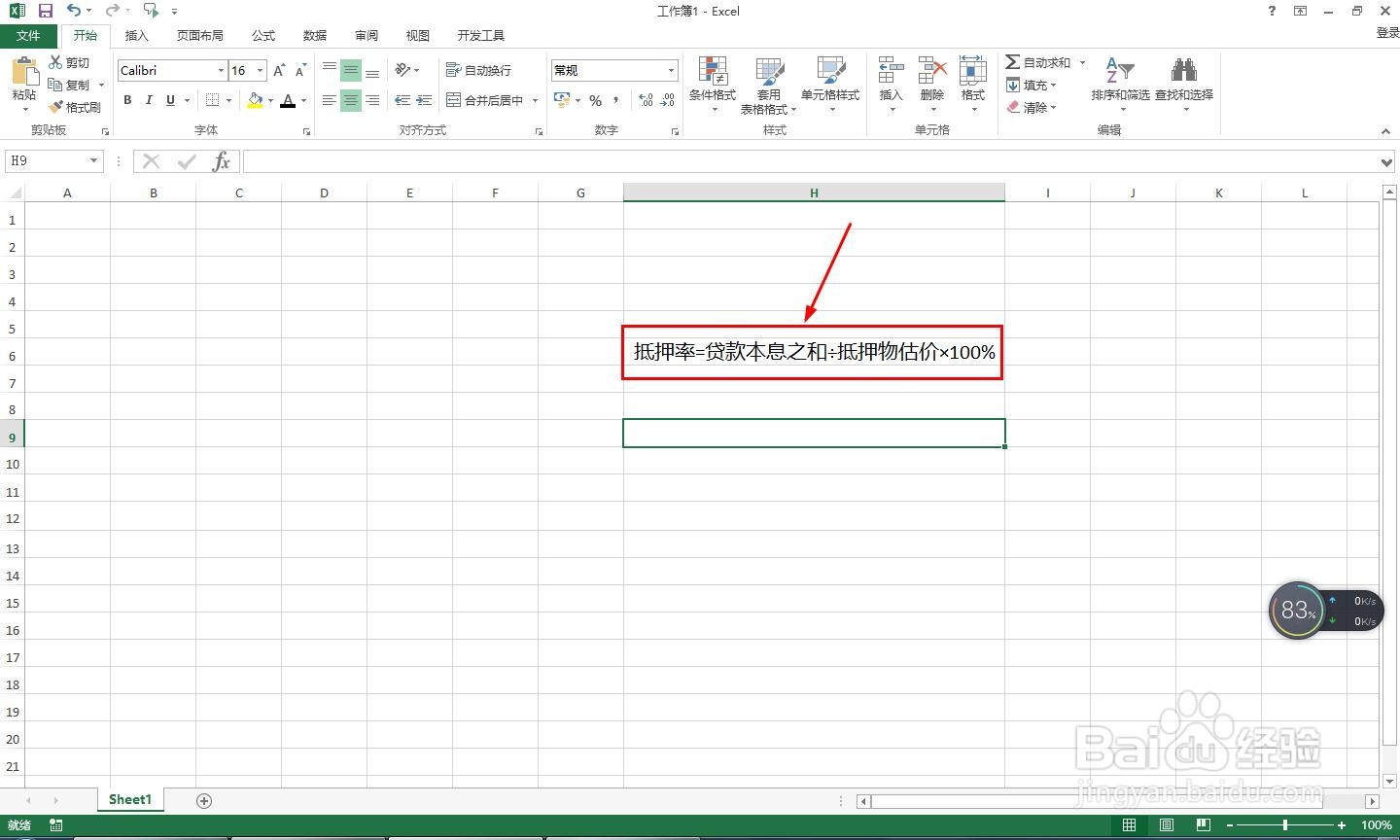Select the Sheet1 worksheet tab
This screenshot has width=1400, height=840.
pos(130,799)
